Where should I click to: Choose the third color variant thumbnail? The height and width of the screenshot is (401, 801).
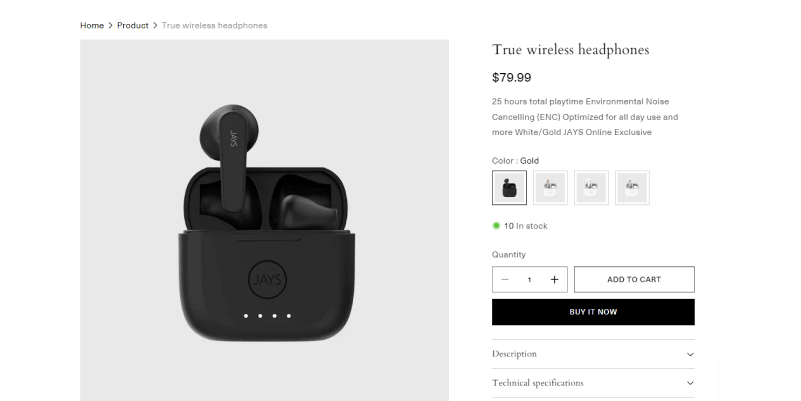tap(591, 187)
